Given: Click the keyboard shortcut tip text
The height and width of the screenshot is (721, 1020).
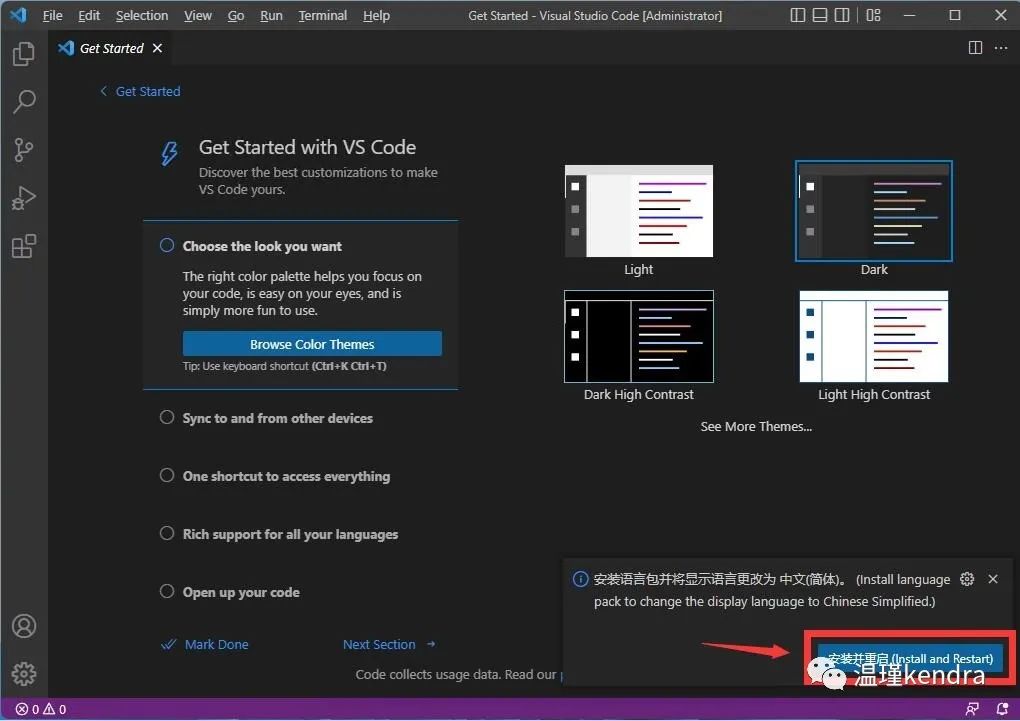Looking at the screenshot, I should point(285,366).
